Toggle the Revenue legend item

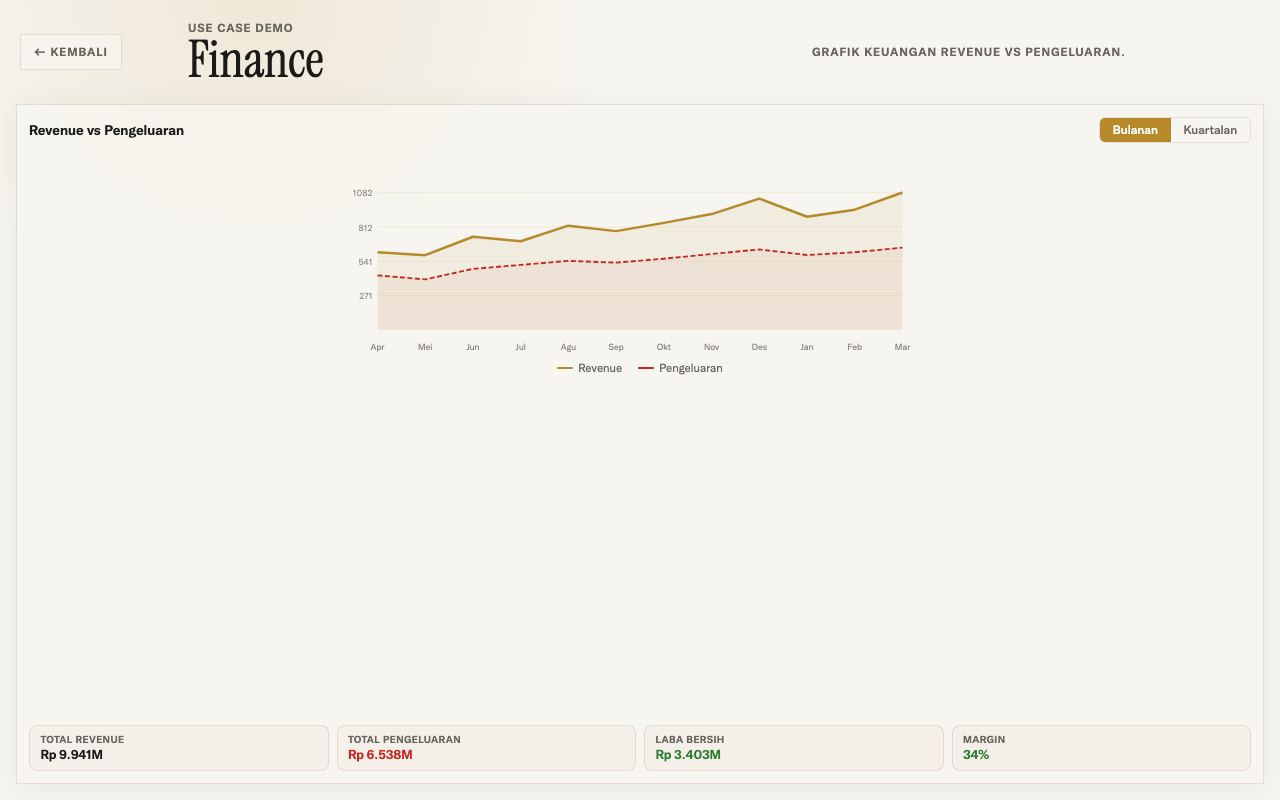589,368
